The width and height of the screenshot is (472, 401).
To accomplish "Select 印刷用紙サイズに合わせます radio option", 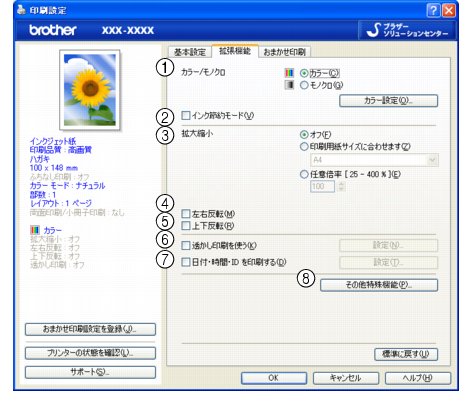I will 304,147.
